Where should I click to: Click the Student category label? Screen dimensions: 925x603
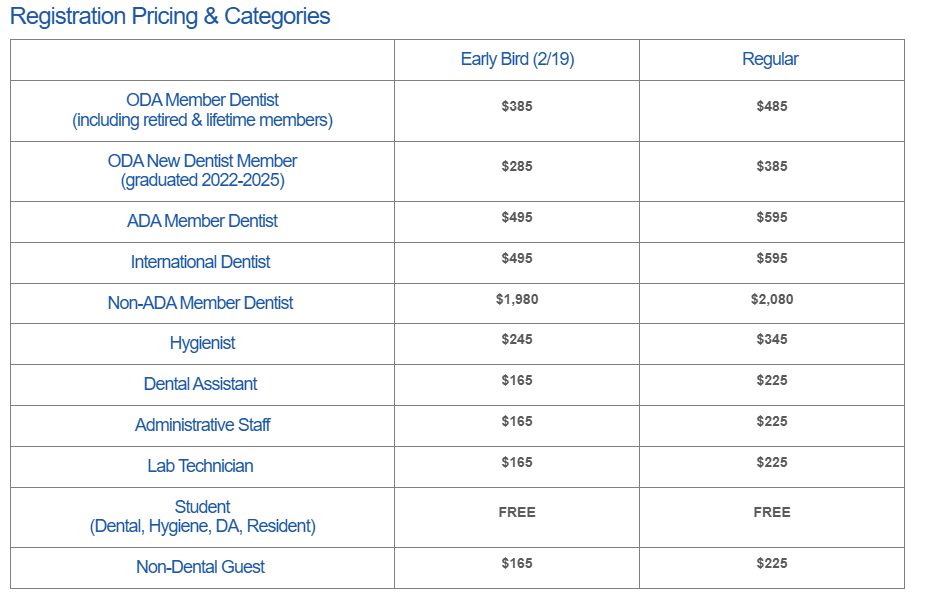coord(202,507)
